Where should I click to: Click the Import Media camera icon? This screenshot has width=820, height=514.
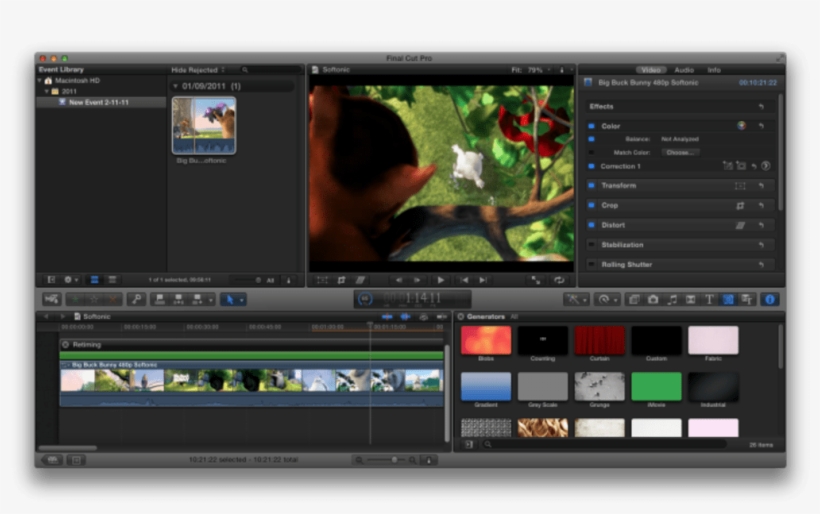point(51,299)
